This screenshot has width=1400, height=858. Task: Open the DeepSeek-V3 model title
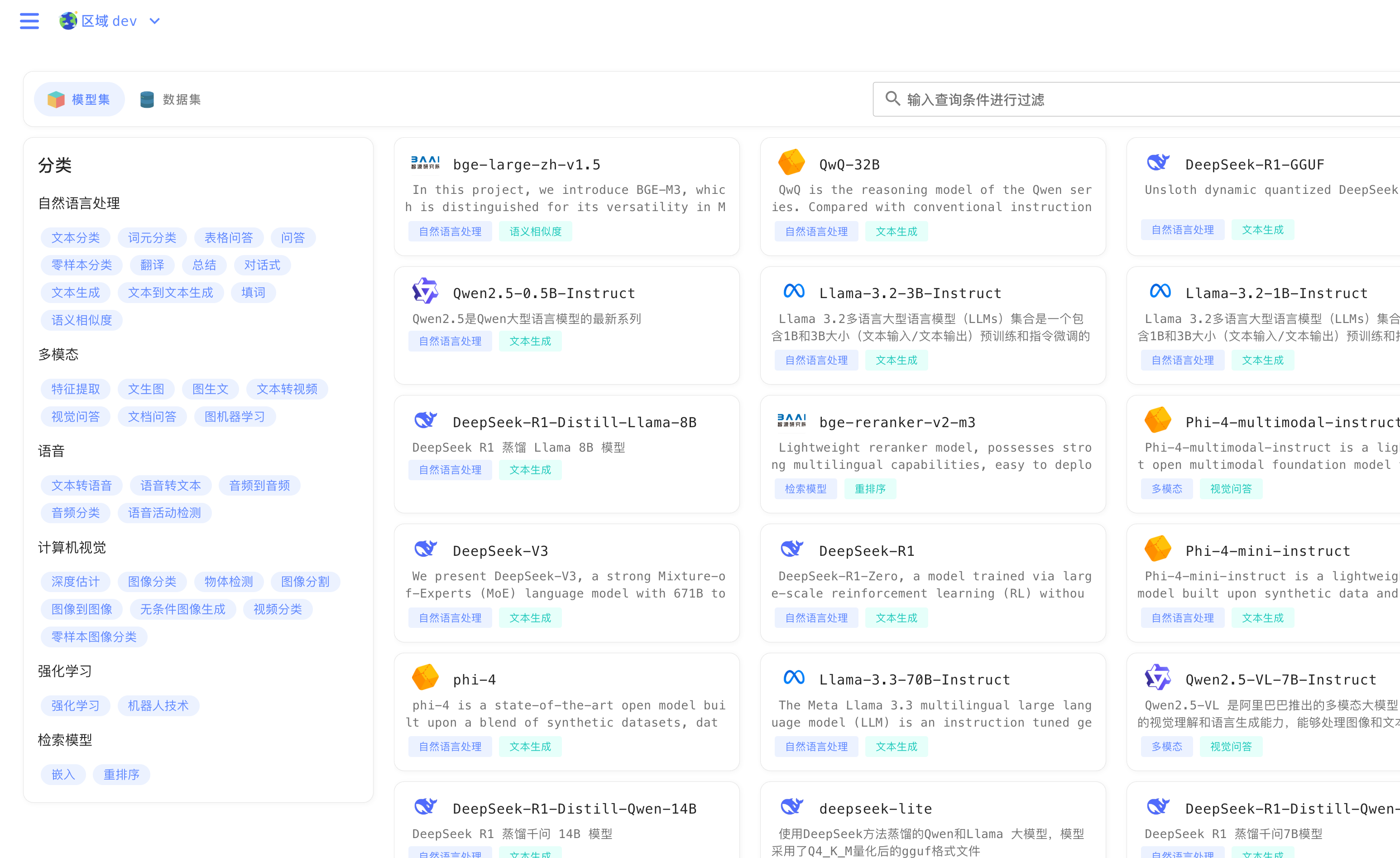pyautogui.click(x=501, y=551)
